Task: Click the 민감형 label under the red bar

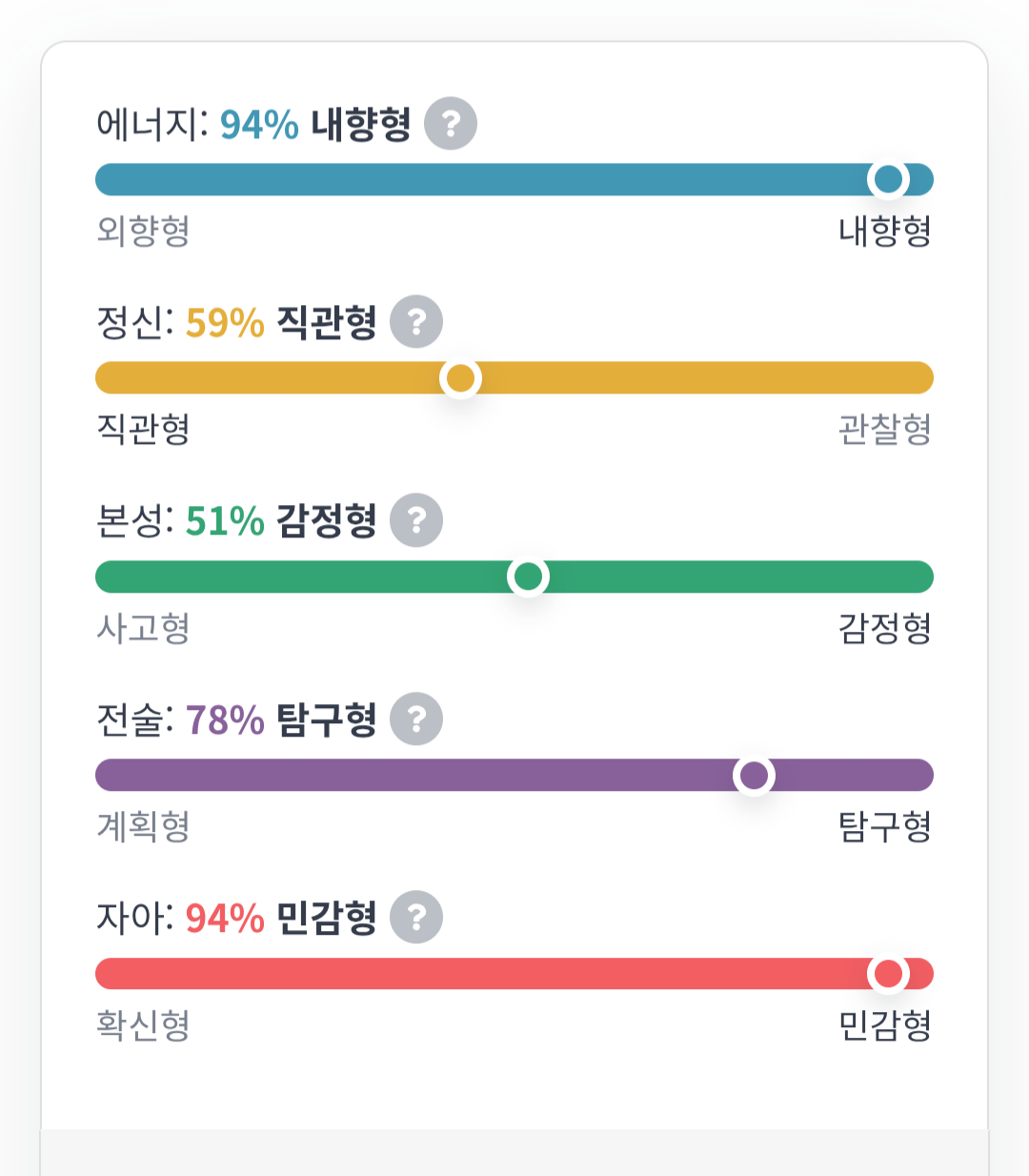Action: point(884,1025)
